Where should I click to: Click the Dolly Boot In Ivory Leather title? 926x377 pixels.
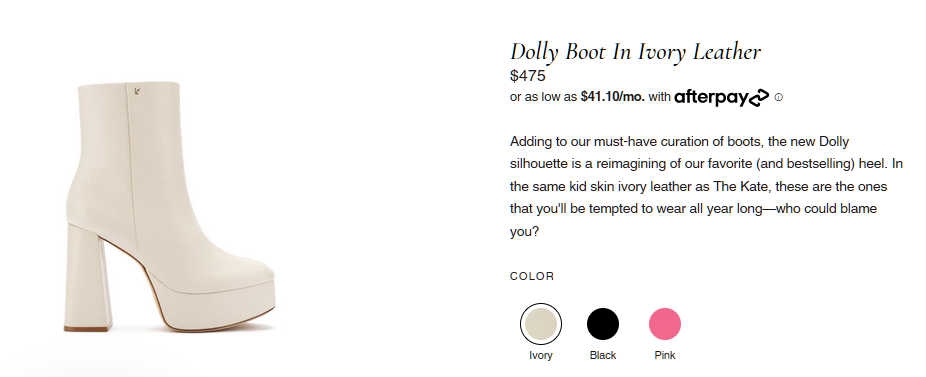(635, 52)
